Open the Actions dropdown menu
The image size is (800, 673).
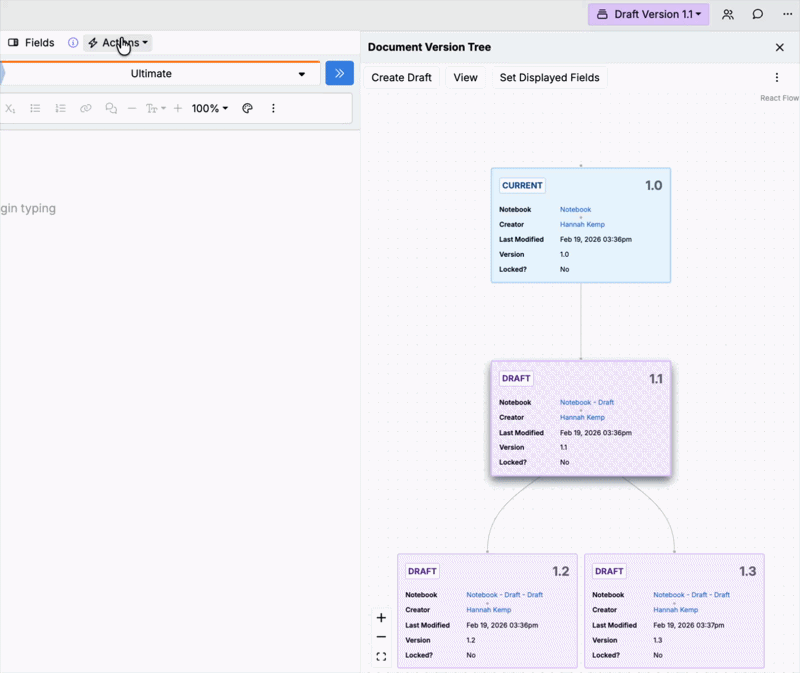click(x=118, y=43)
